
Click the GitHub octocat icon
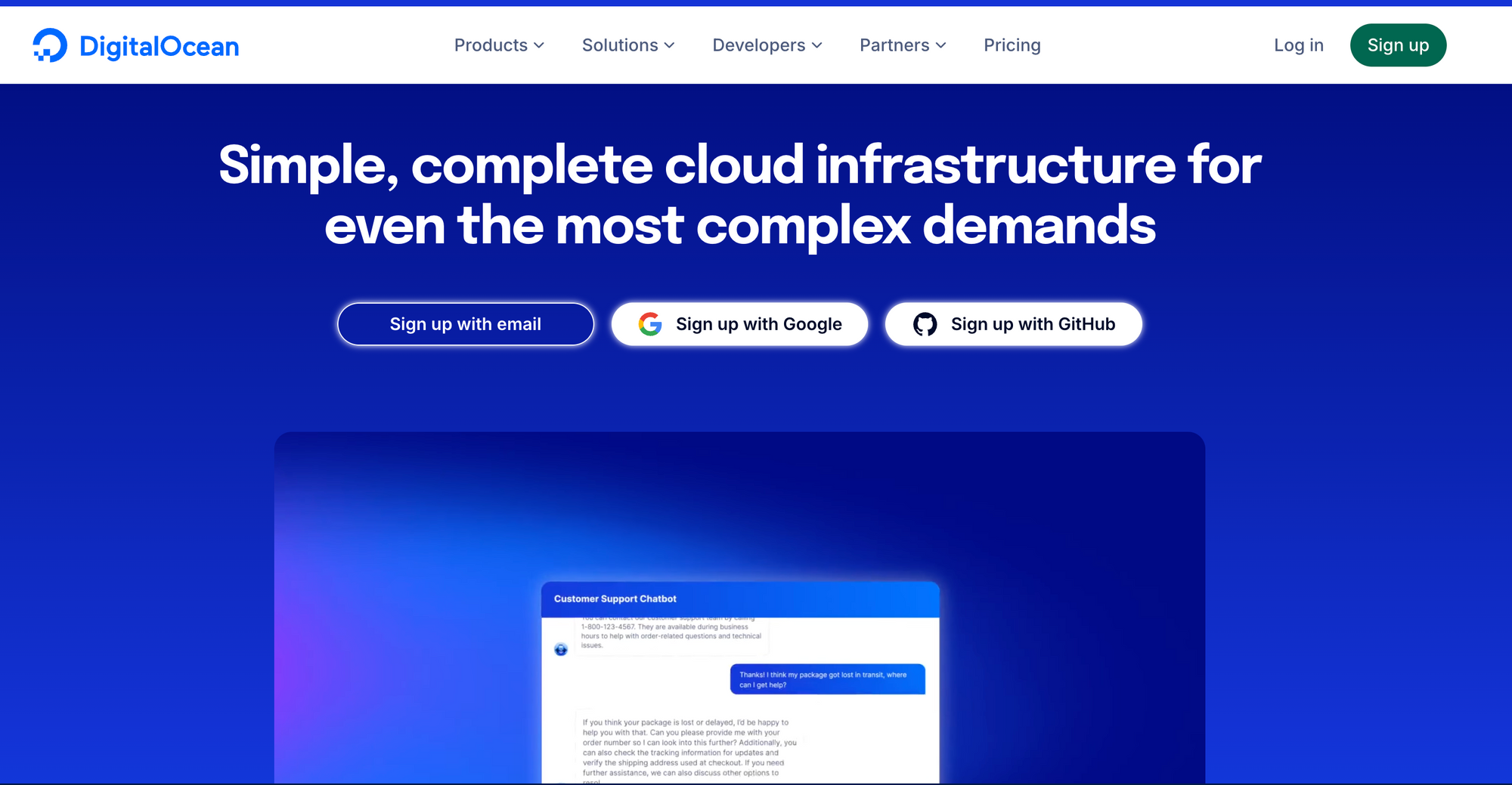tap(925, 324)
